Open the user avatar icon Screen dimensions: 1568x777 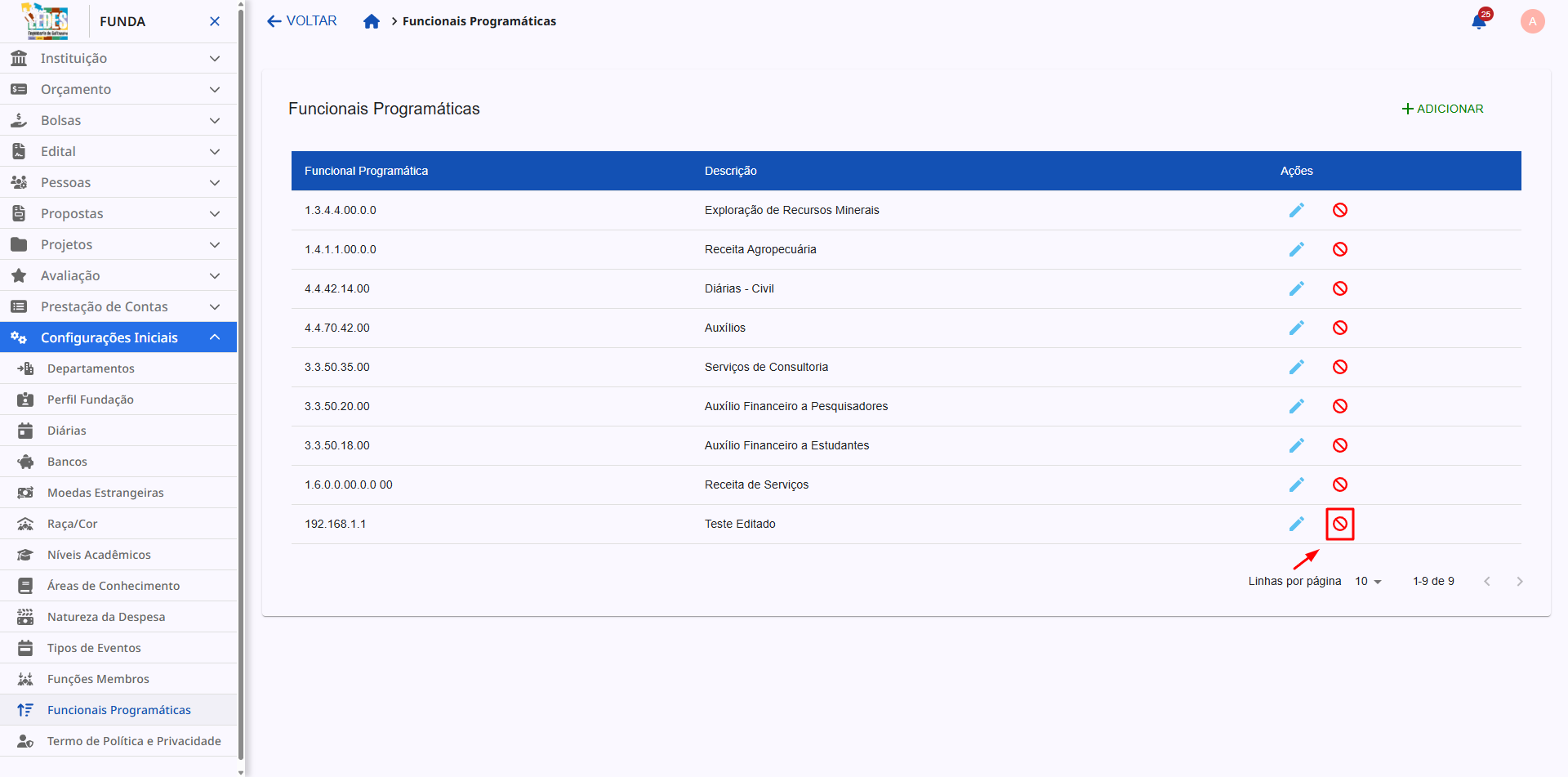(x=1532, y=20)
